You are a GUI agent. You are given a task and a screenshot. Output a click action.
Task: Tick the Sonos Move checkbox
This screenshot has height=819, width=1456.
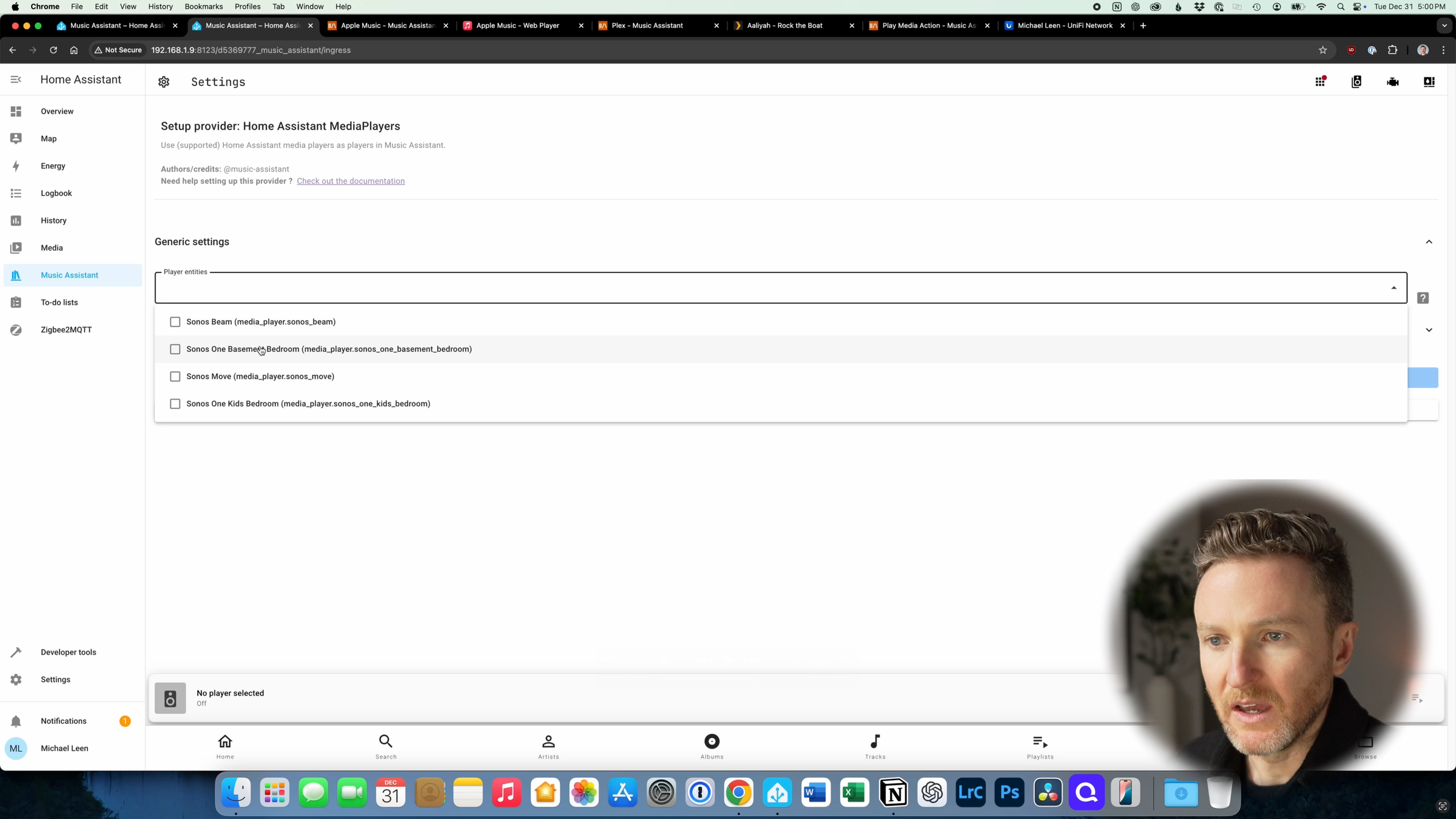(x=175, y=376)
